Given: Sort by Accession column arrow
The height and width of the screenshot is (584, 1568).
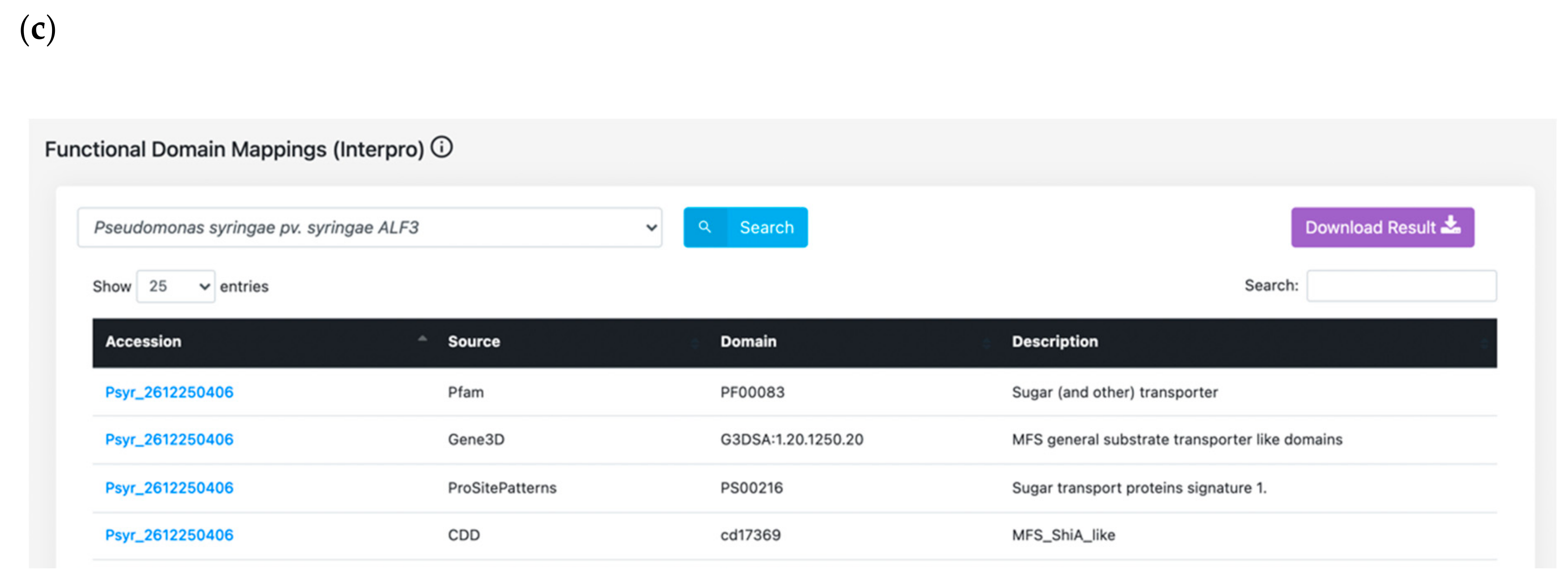Looking at the screenshot, I should [x=422, y=339].
